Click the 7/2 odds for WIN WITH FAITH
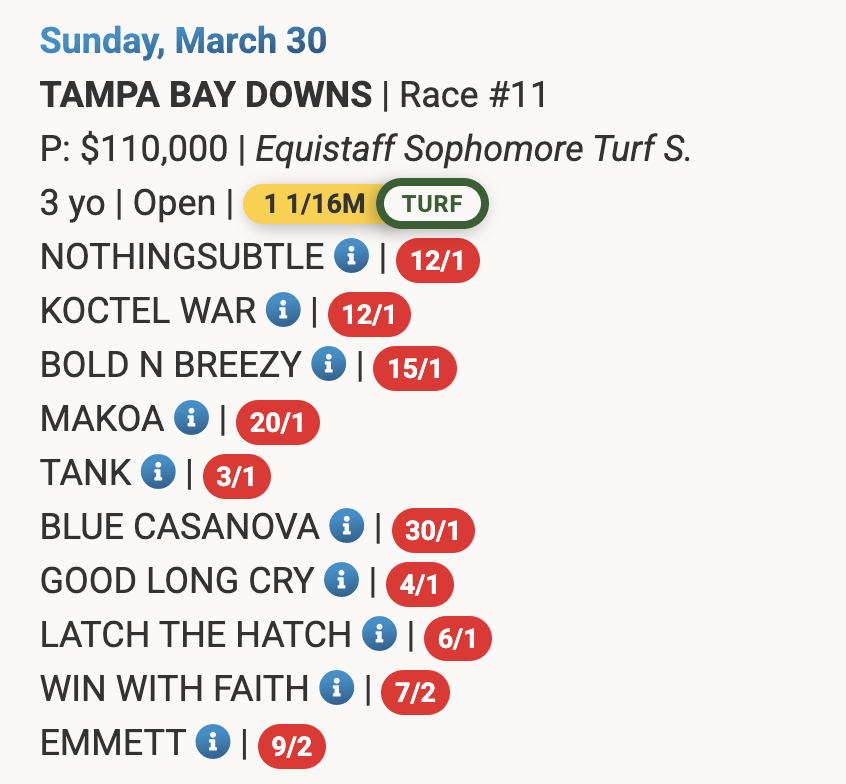Image resolution: width=846 pixels, height=784 pixels. (x=416, y=692)
